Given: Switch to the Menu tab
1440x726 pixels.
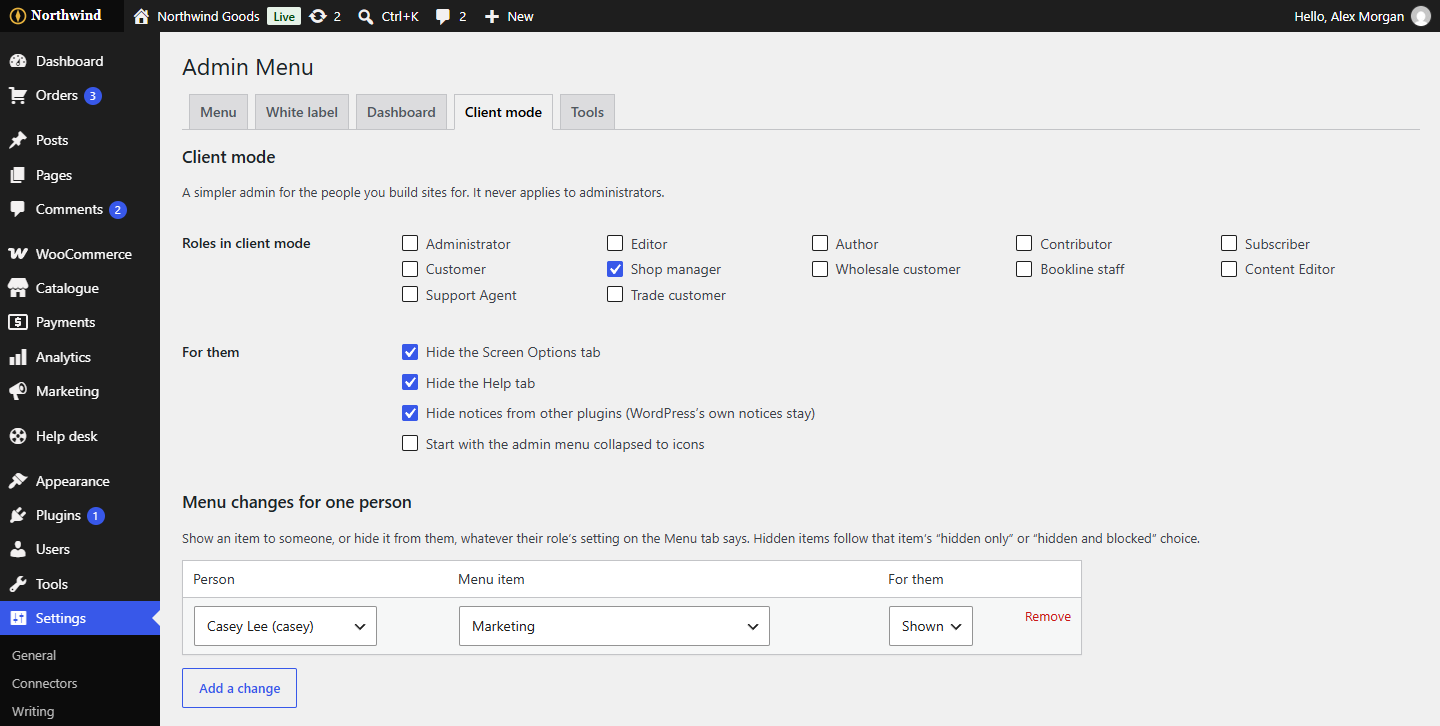Looking at the screenshot, I should tap(218, 112).
